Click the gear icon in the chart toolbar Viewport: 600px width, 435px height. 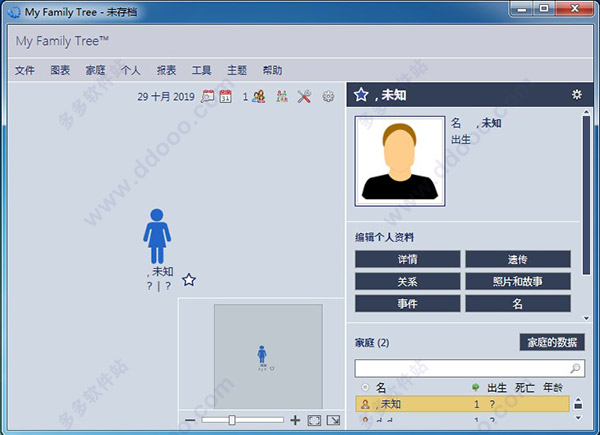point(328,96)
